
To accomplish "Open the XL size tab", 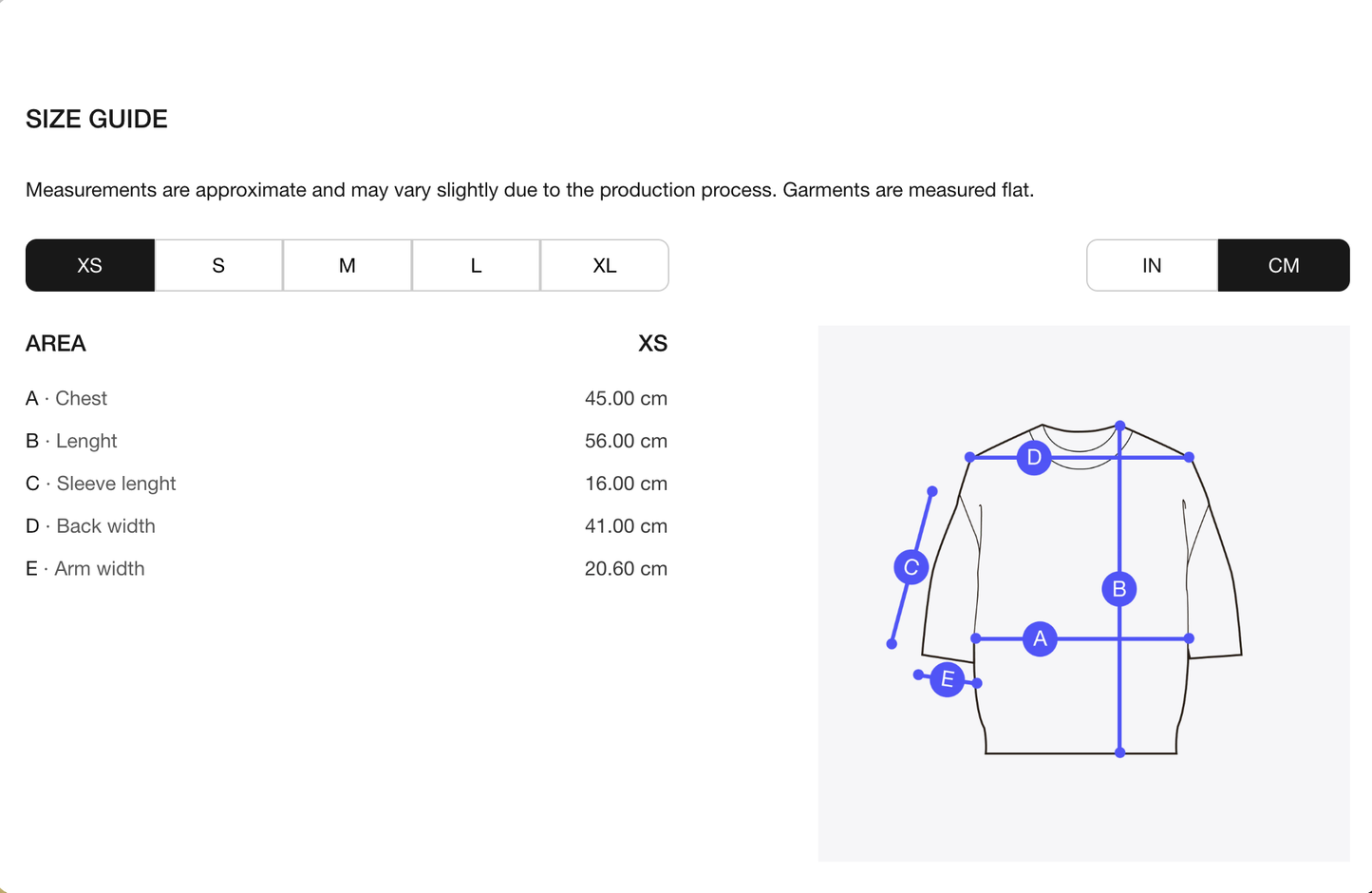I will tap(605, 265).
